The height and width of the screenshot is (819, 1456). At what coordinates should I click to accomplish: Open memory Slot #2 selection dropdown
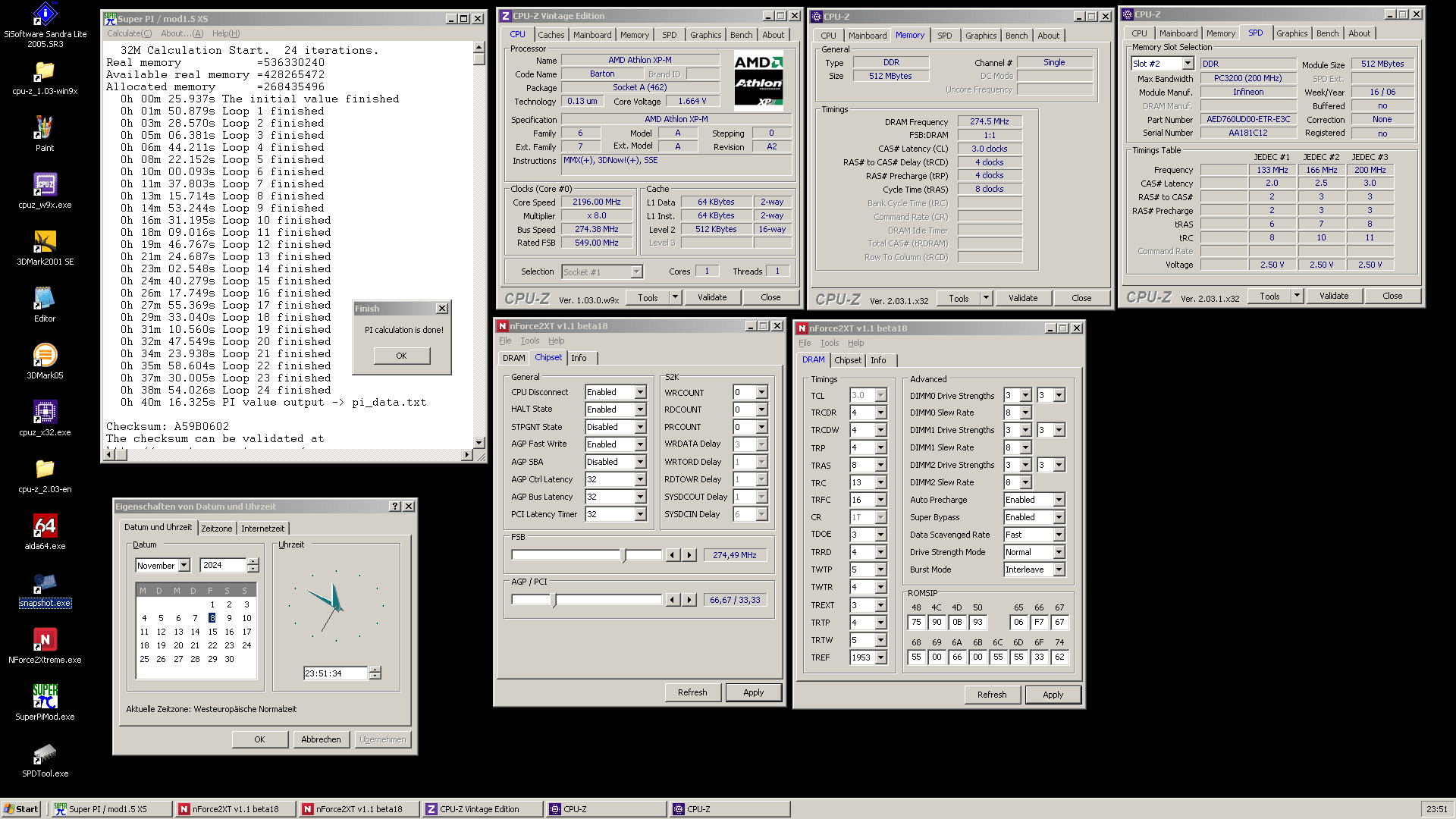[1188, 64]
